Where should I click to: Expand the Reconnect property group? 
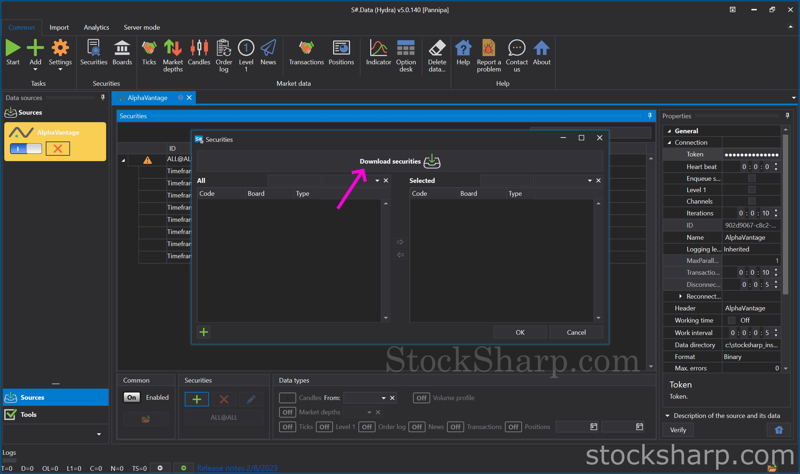pyautogui.click(x=681, y=296)
